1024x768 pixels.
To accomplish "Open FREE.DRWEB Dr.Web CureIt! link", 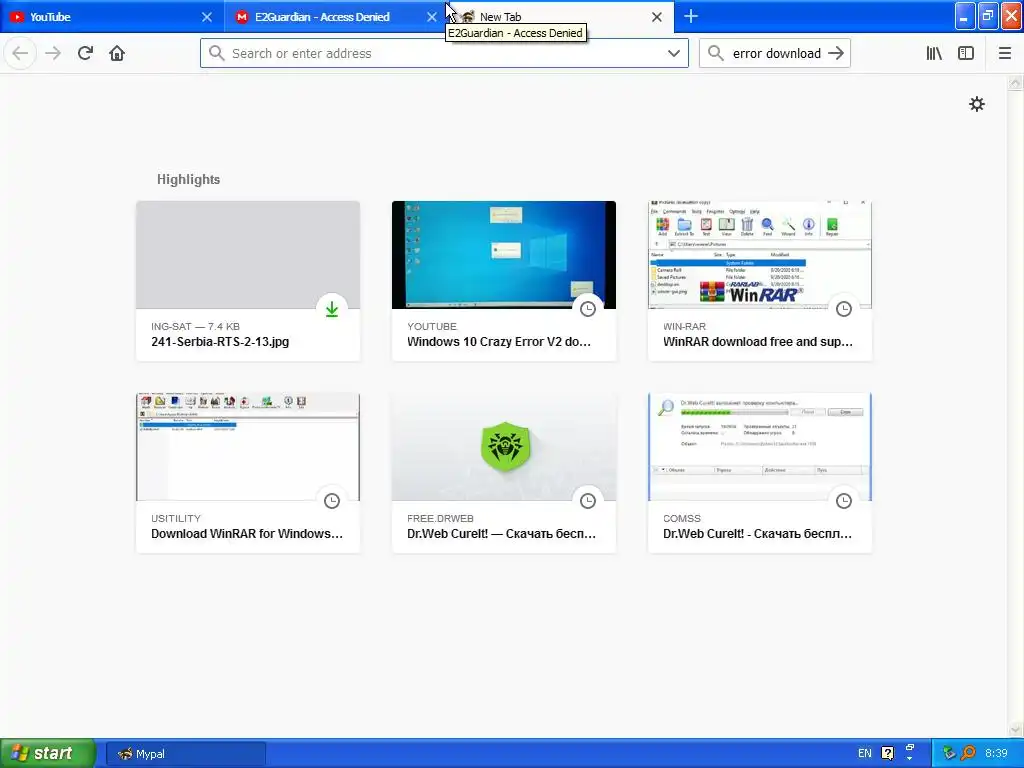I will 502,534.
